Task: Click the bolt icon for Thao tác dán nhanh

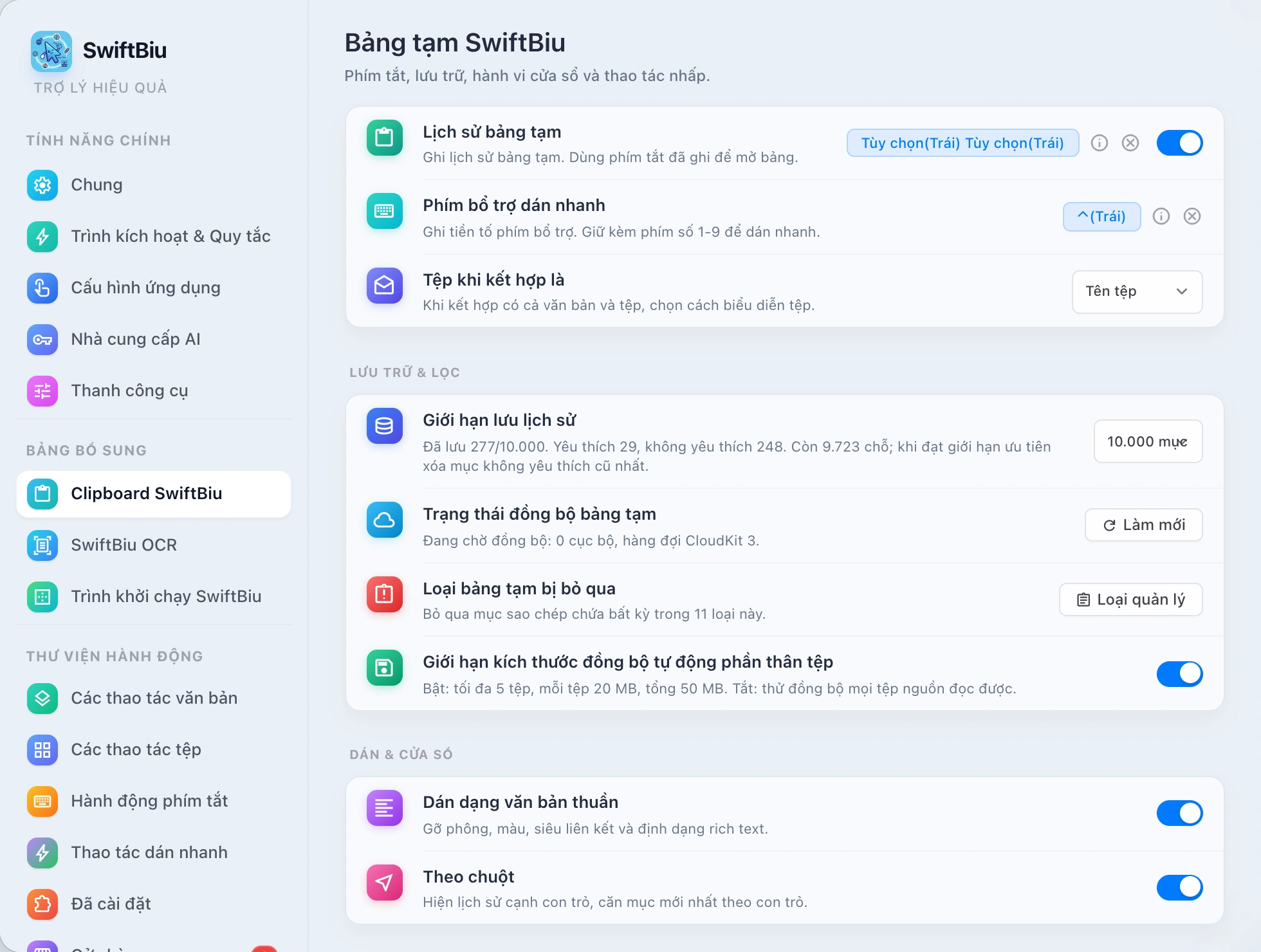Action: pyautogui.click(x=42, y=853)
